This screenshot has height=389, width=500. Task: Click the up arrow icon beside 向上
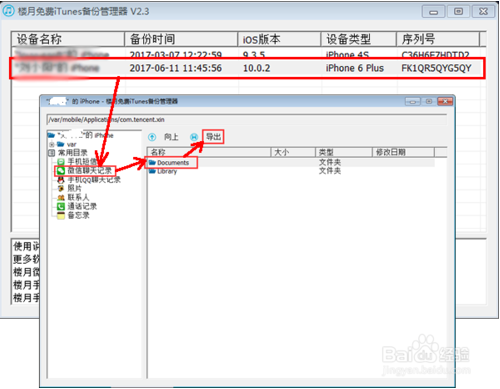(x=152, y=137)
